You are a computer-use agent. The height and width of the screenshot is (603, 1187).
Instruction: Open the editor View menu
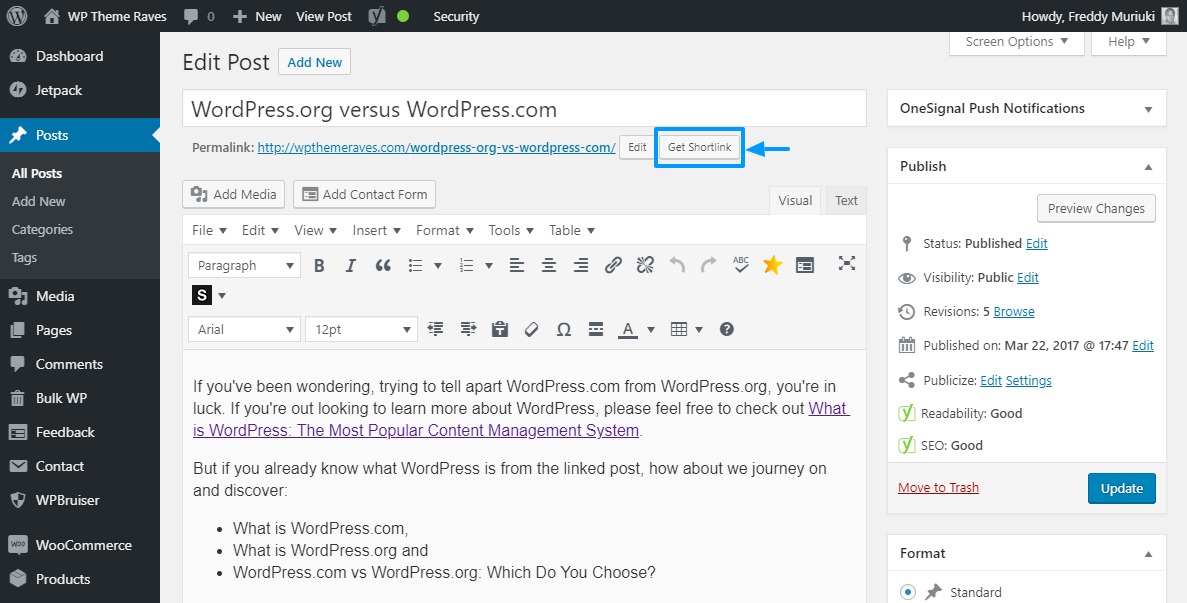point(316,230)
